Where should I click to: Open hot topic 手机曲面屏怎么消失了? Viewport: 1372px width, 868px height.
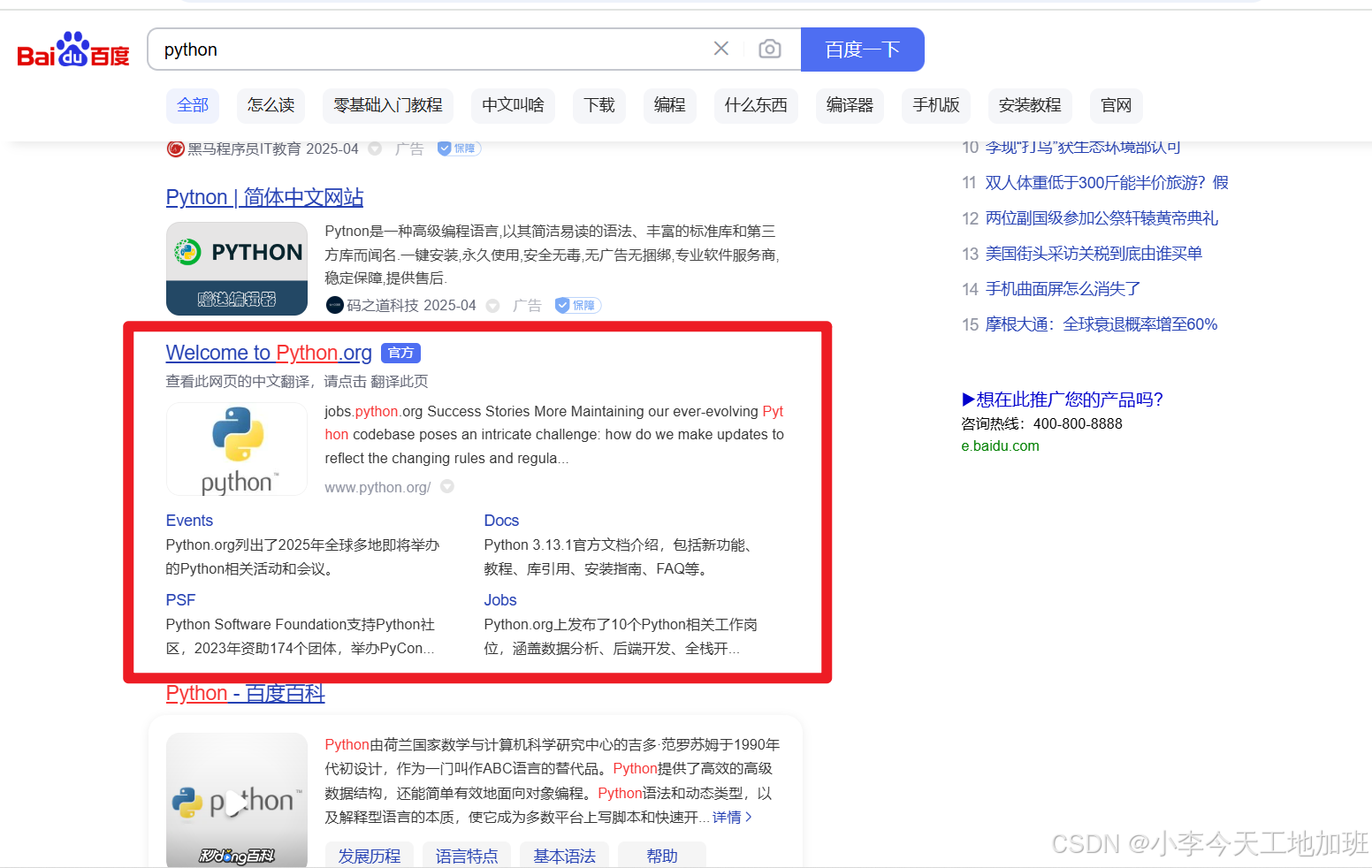click(1063, 289)
